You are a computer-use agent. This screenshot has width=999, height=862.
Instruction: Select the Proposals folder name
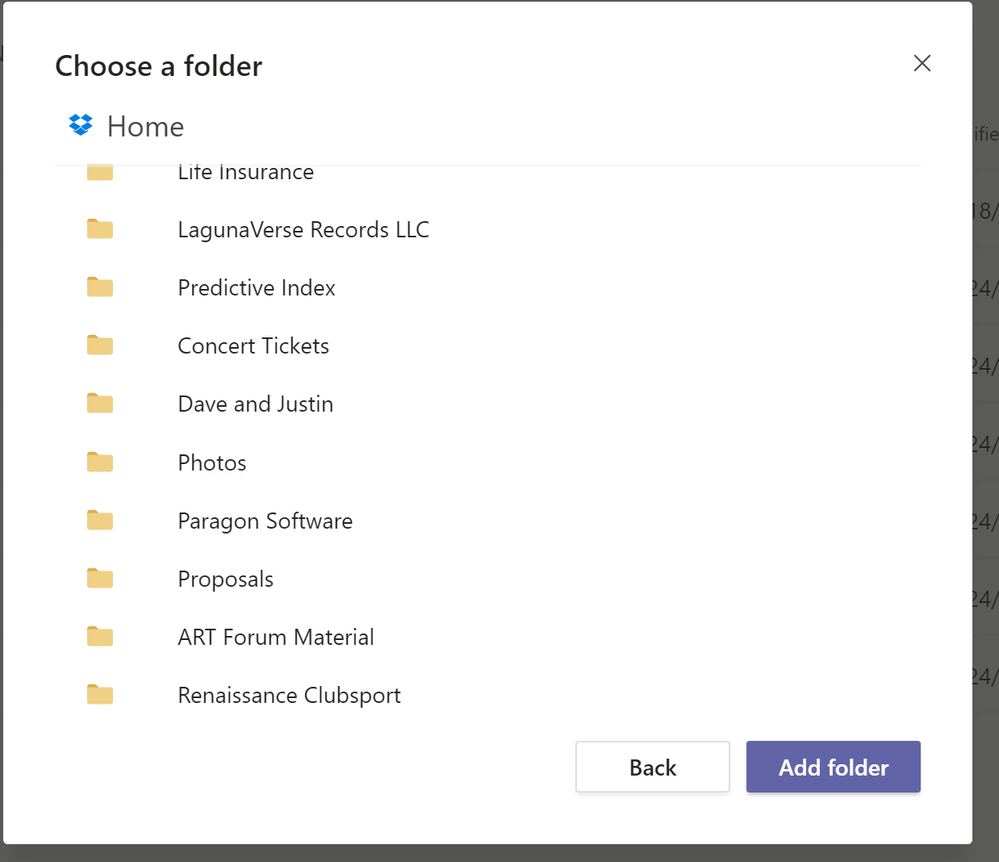tap(226, 579)
